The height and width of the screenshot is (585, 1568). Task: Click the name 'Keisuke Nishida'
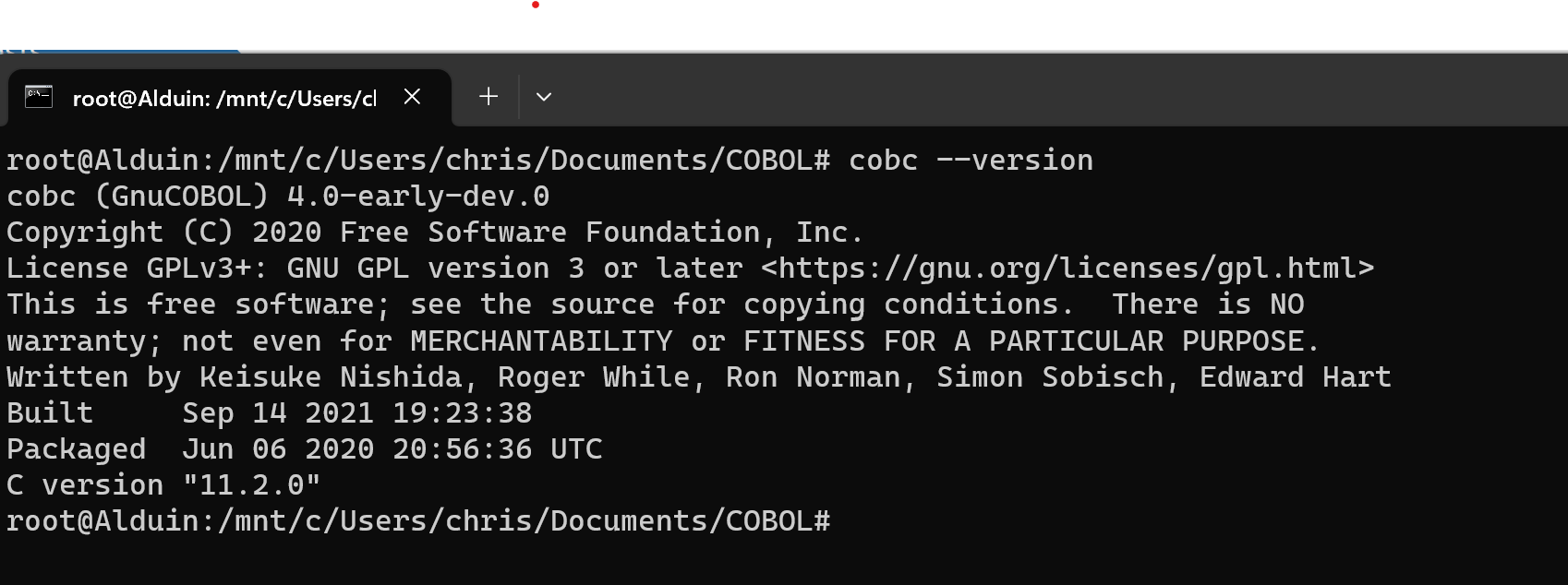[331, 377]
